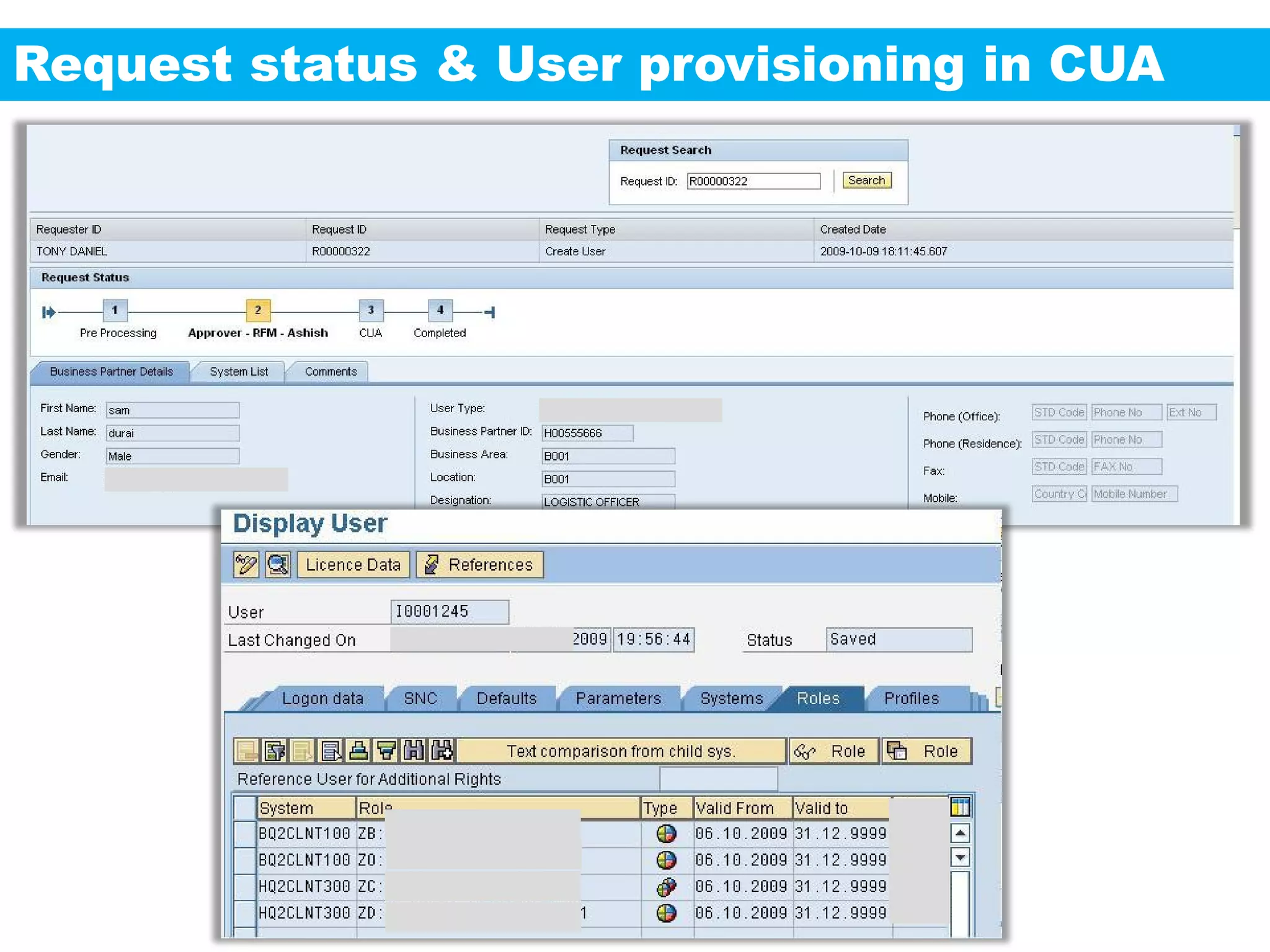Viewport: 1270px width, 952px height.
Task: Click the copy-icon Role button
Action: (926, 751)
